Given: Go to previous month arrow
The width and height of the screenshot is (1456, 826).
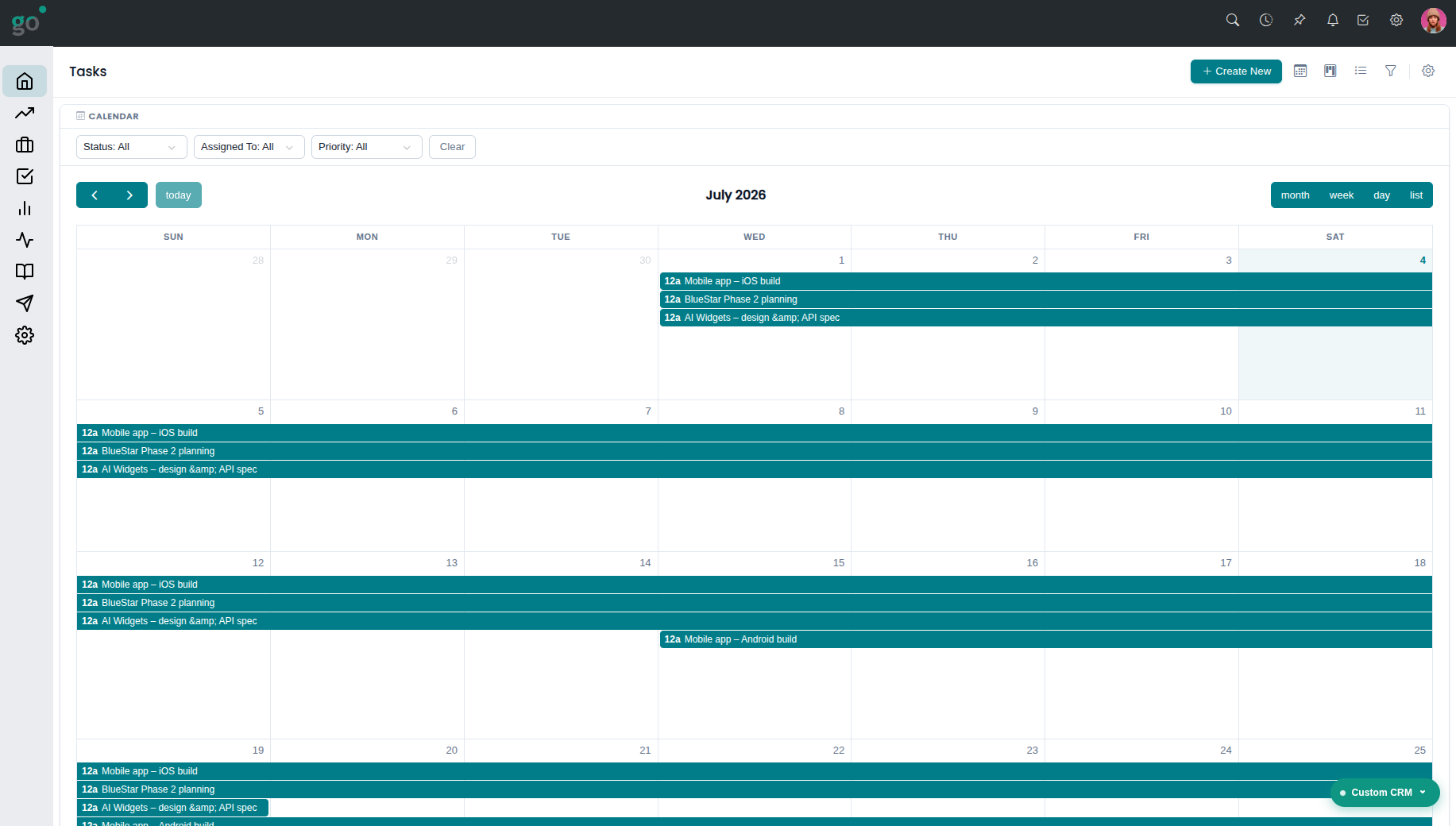Looking at the screenshot, I should (95, 195).
